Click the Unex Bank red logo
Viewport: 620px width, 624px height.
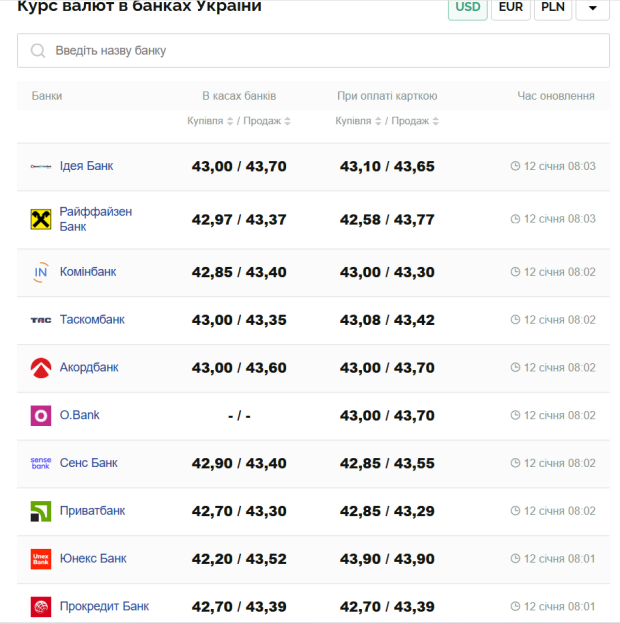coord(41,559)
